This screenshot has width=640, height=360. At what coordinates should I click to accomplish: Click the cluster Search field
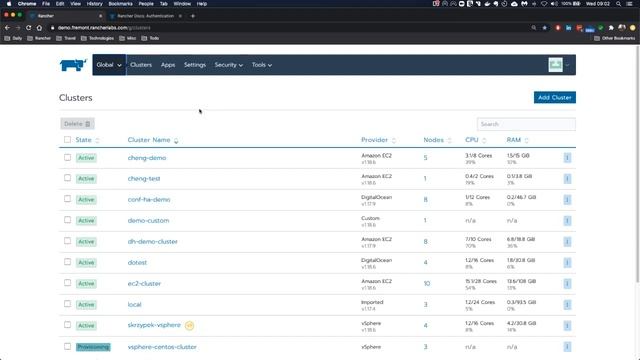[x=526, y=124]
